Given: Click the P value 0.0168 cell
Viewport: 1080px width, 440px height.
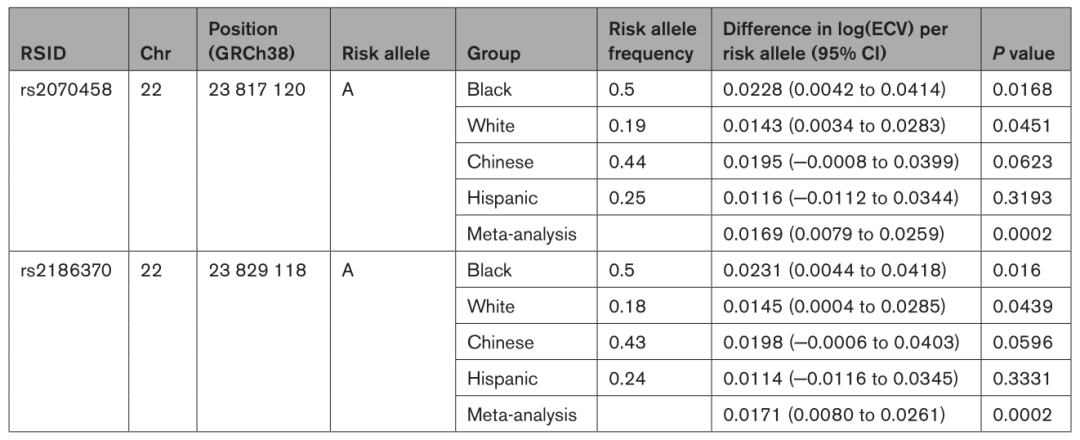Looking at the screenshot, I should (1022, 90).
